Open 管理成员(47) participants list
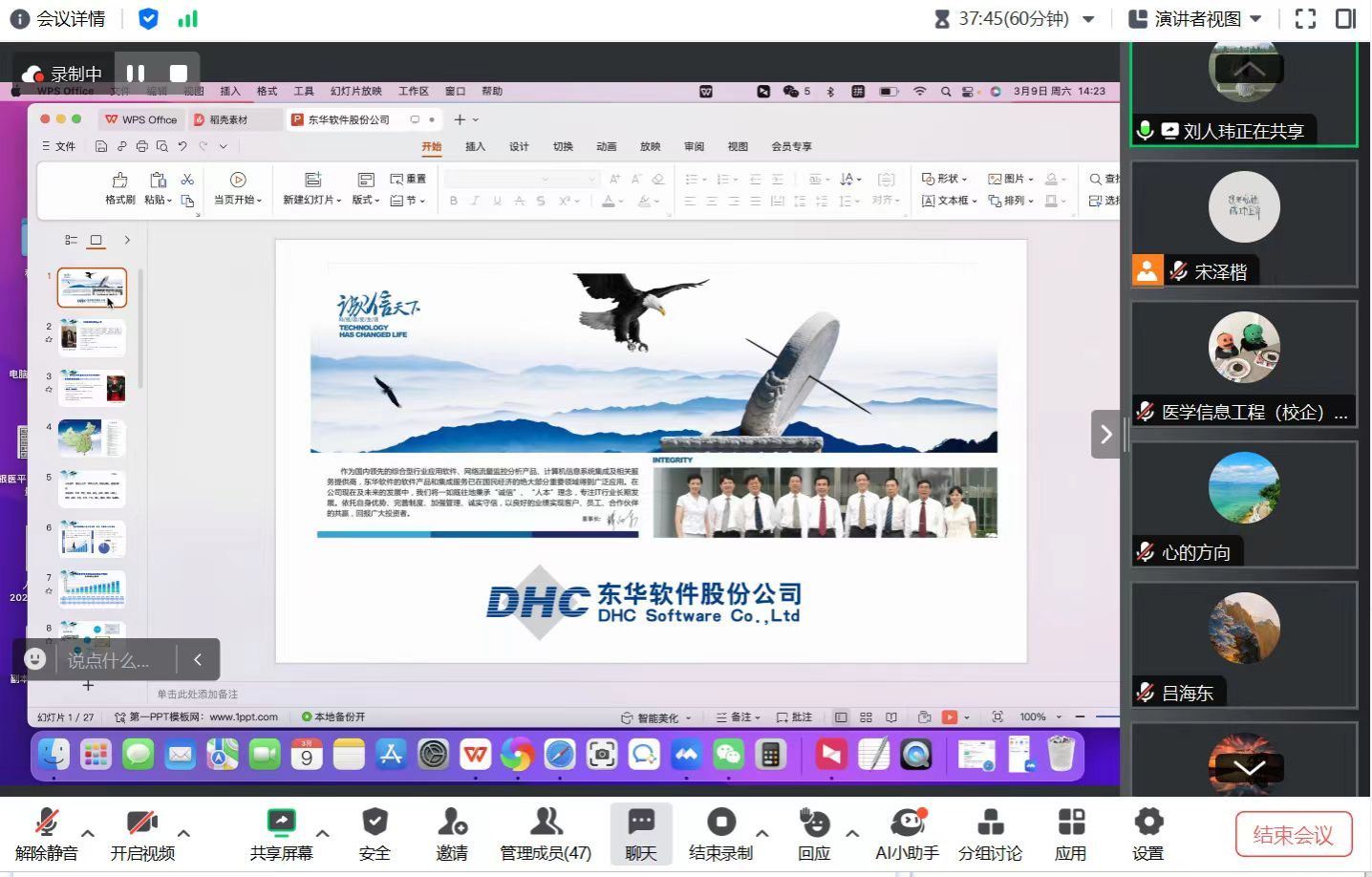1372x877 pixels. point(546,823)
